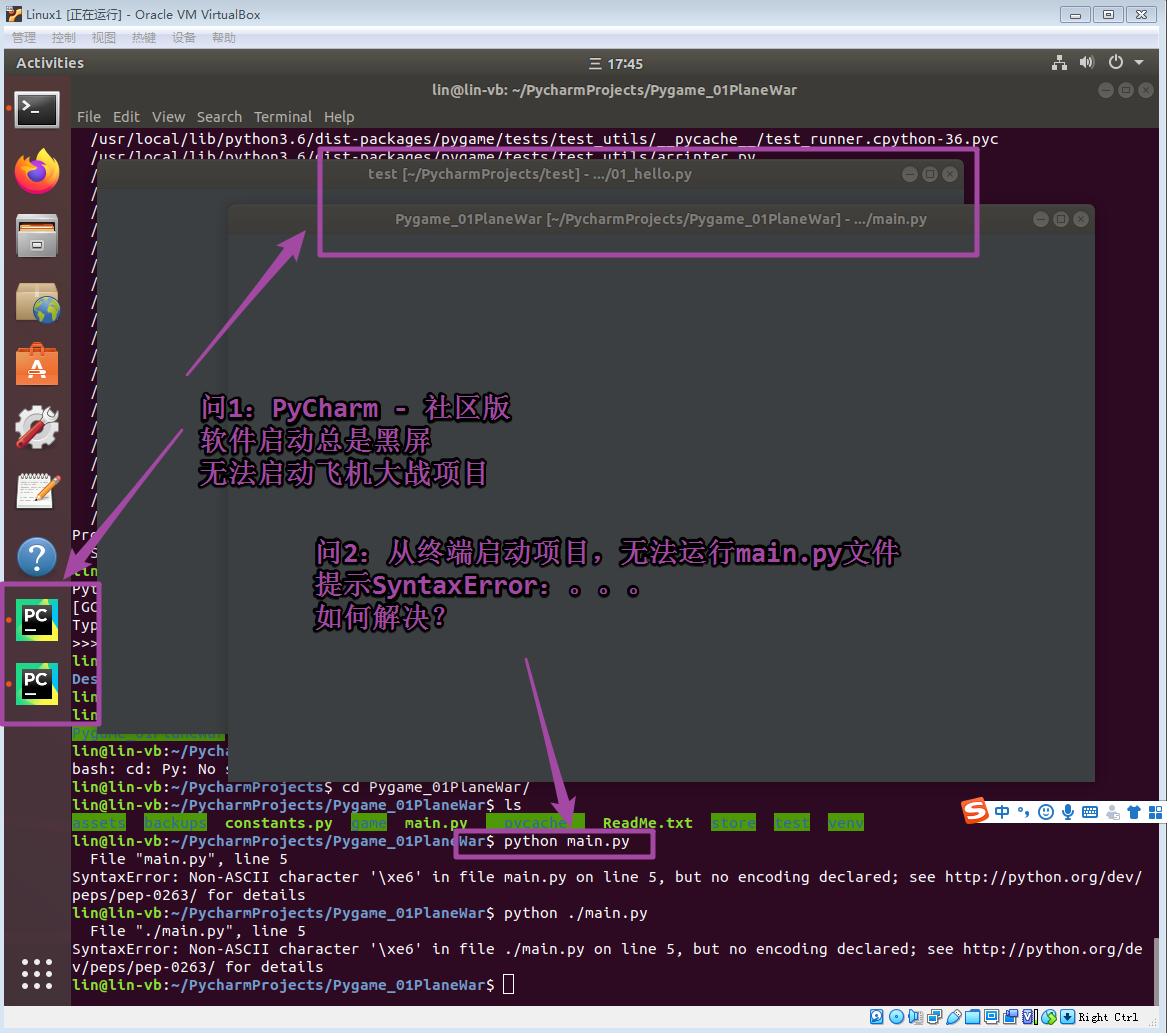Click the VirtualBox USB devices status icon

click(953, 1017)
